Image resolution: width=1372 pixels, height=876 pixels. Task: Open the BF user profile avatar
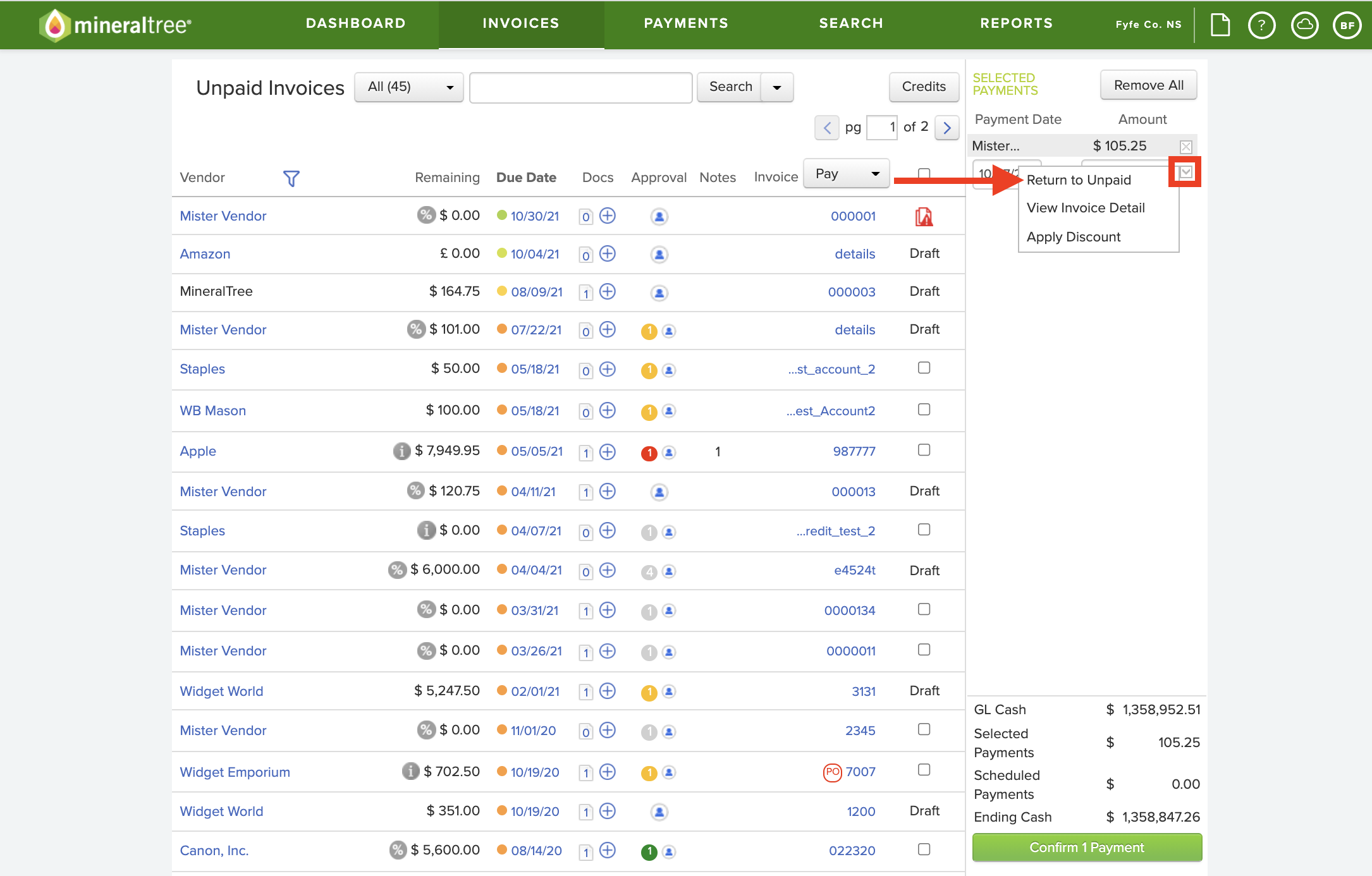pyautogui.click(x=1347, y=25)
